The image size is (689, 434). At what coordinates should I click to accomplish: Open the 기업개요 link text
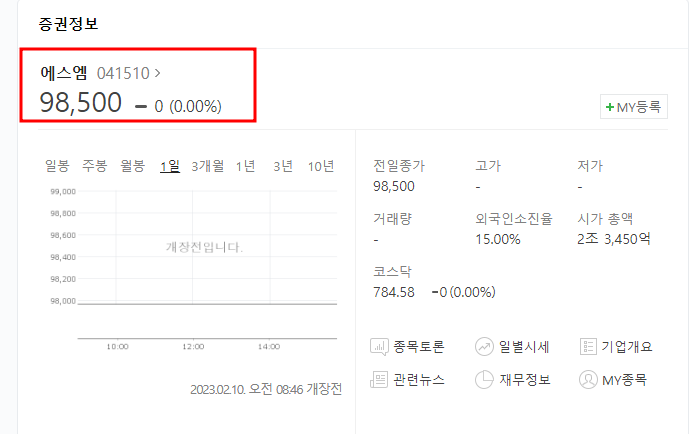627,347
